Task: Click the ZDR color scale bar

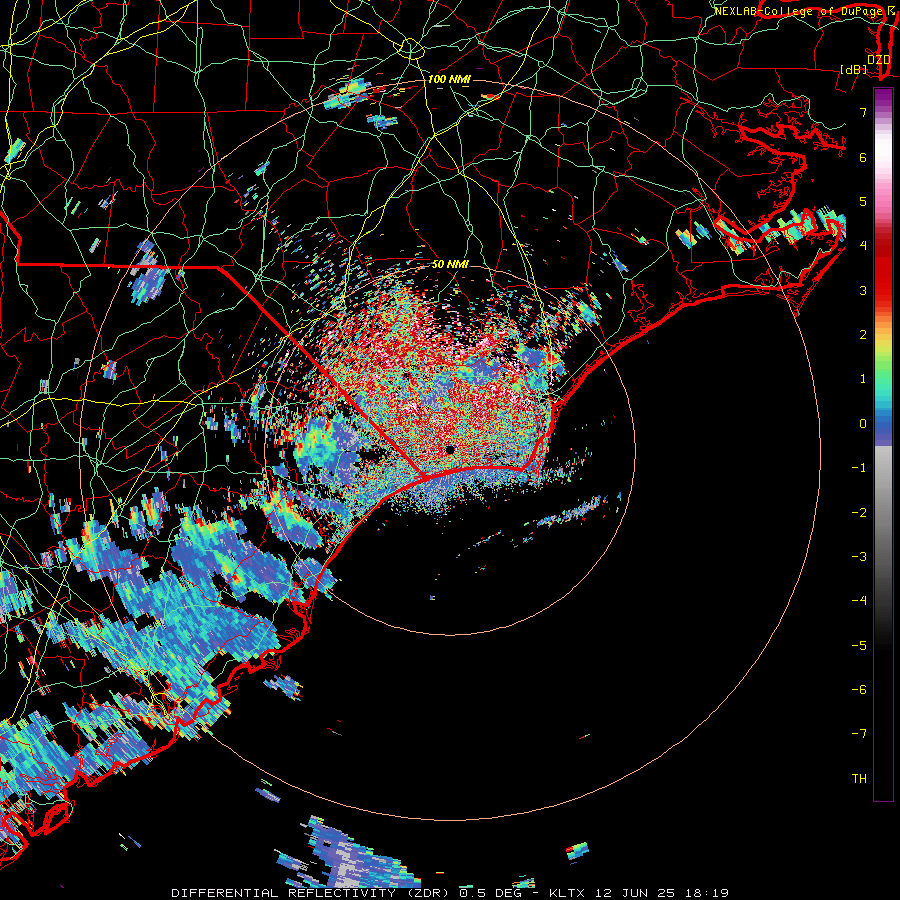Action: coord(883,444)
